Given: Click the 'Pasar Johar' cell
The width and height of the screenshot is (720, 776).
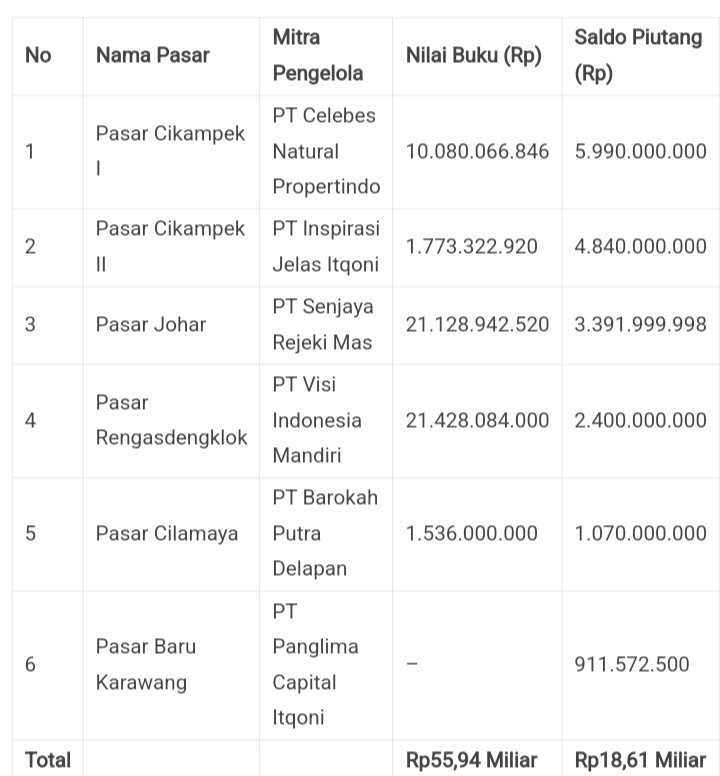Looking at the screenshot, I should [151, 324].
